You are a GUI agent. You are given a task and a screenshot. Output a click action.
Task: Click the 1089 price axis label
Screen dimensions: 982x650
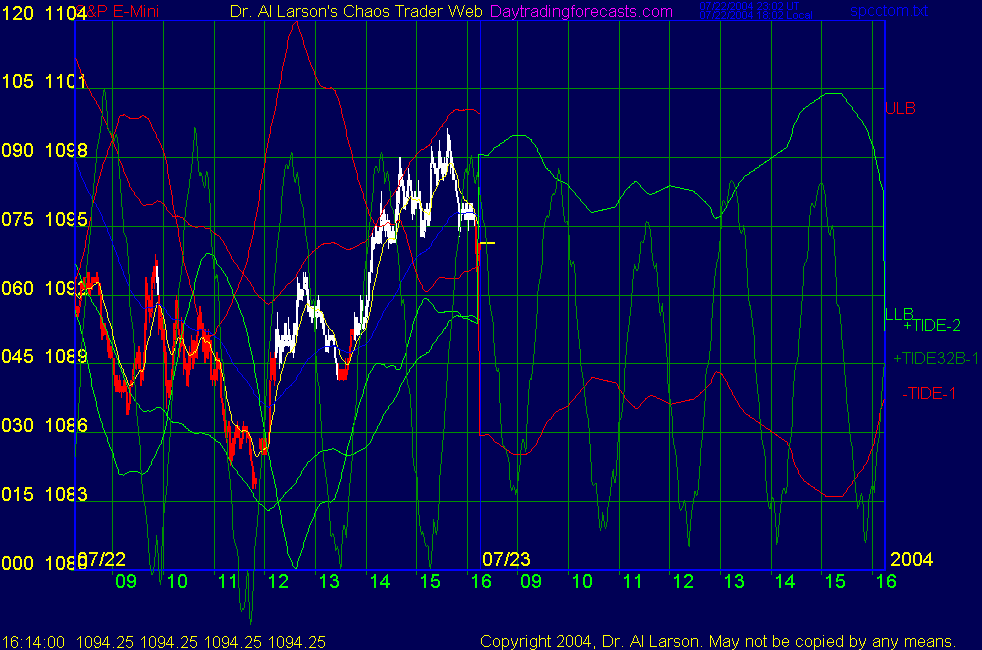66,356
